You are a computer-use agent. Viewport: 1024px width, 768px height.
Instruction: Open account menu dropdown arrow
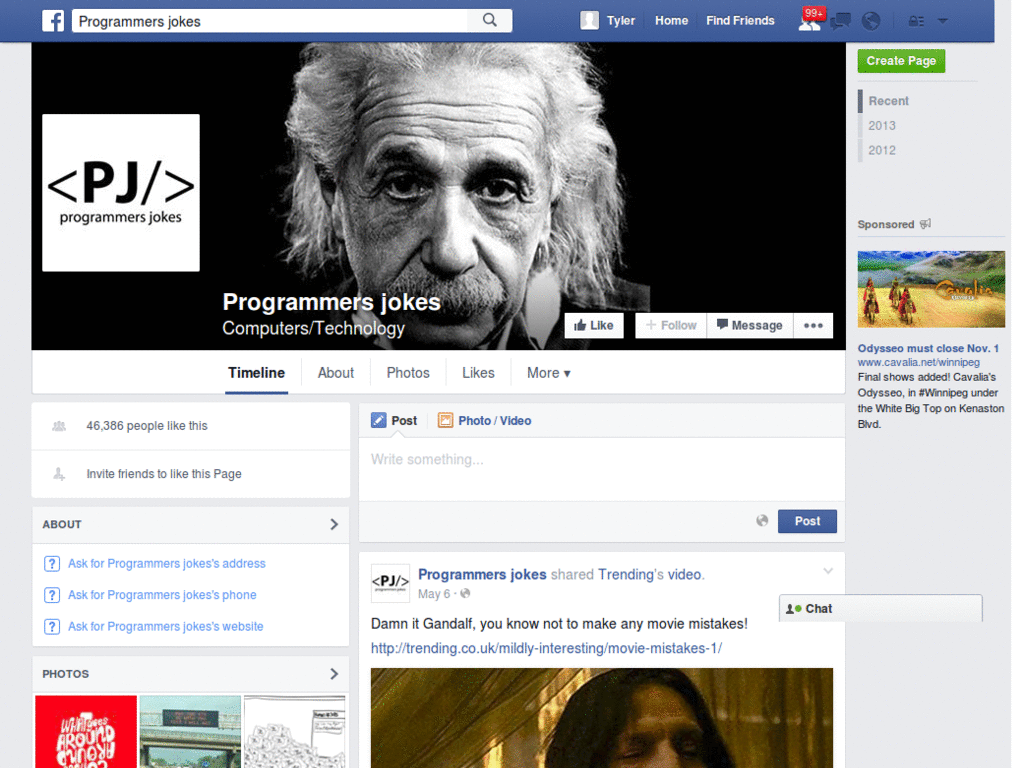click(942, 21)
